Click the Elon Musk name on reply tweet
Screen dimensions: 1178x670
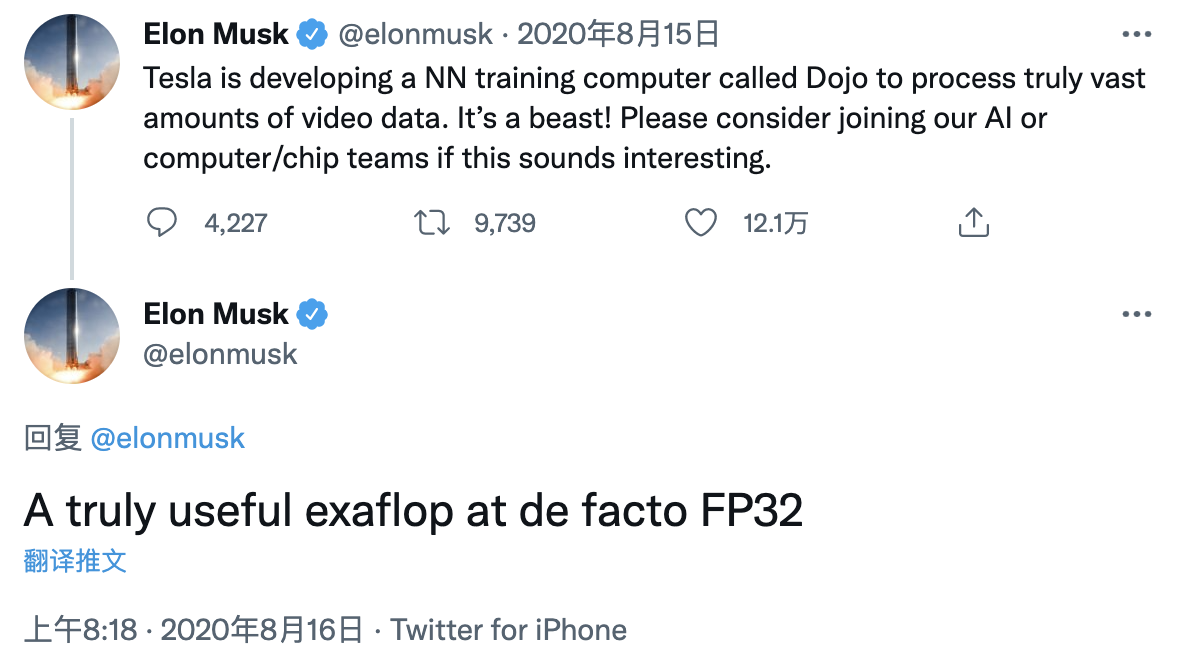(216, 314)
